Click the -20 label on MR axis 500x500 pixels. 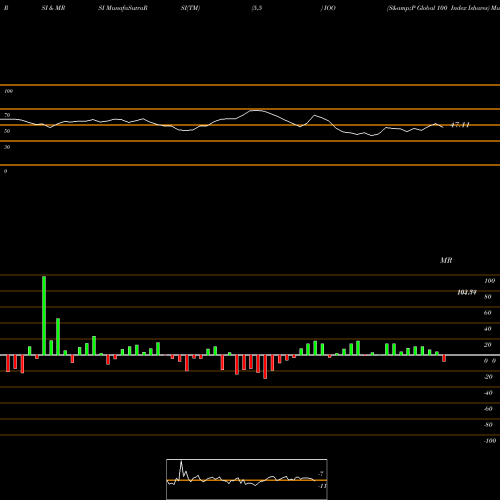click(x=488, y=377)
